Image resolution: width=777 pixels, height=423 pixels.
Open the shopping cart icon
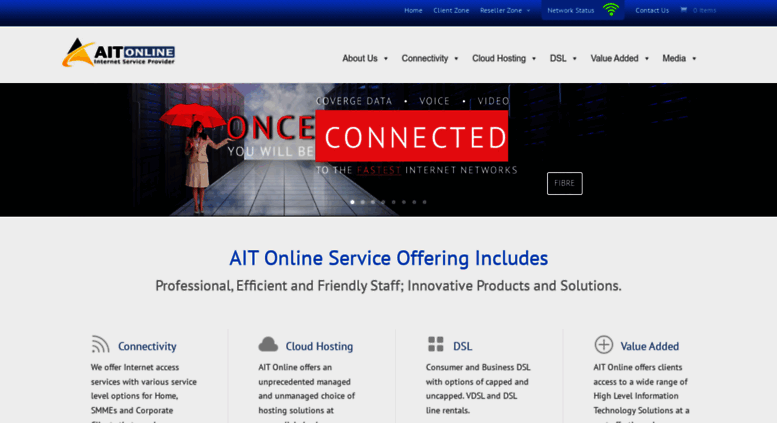click(x=684, y=10)
